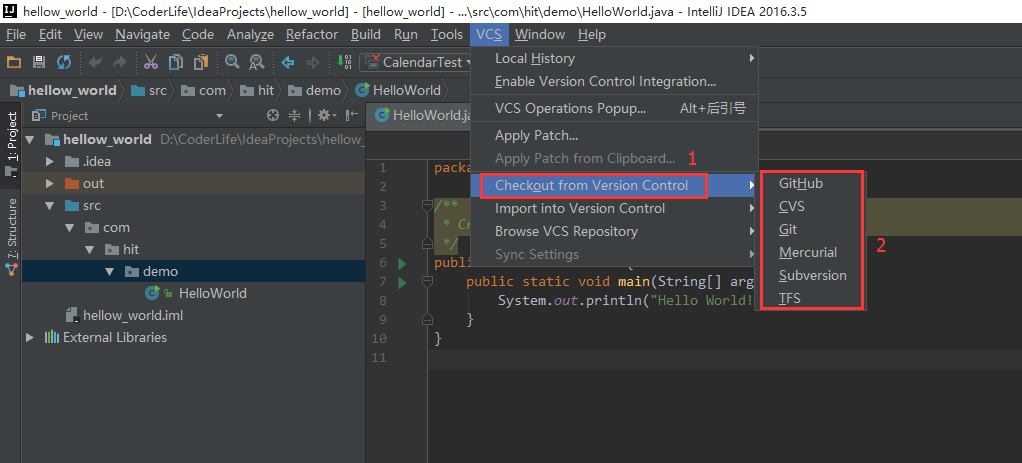
Task: Click the Cut scissors icon
Action: [x=151, y=63]
